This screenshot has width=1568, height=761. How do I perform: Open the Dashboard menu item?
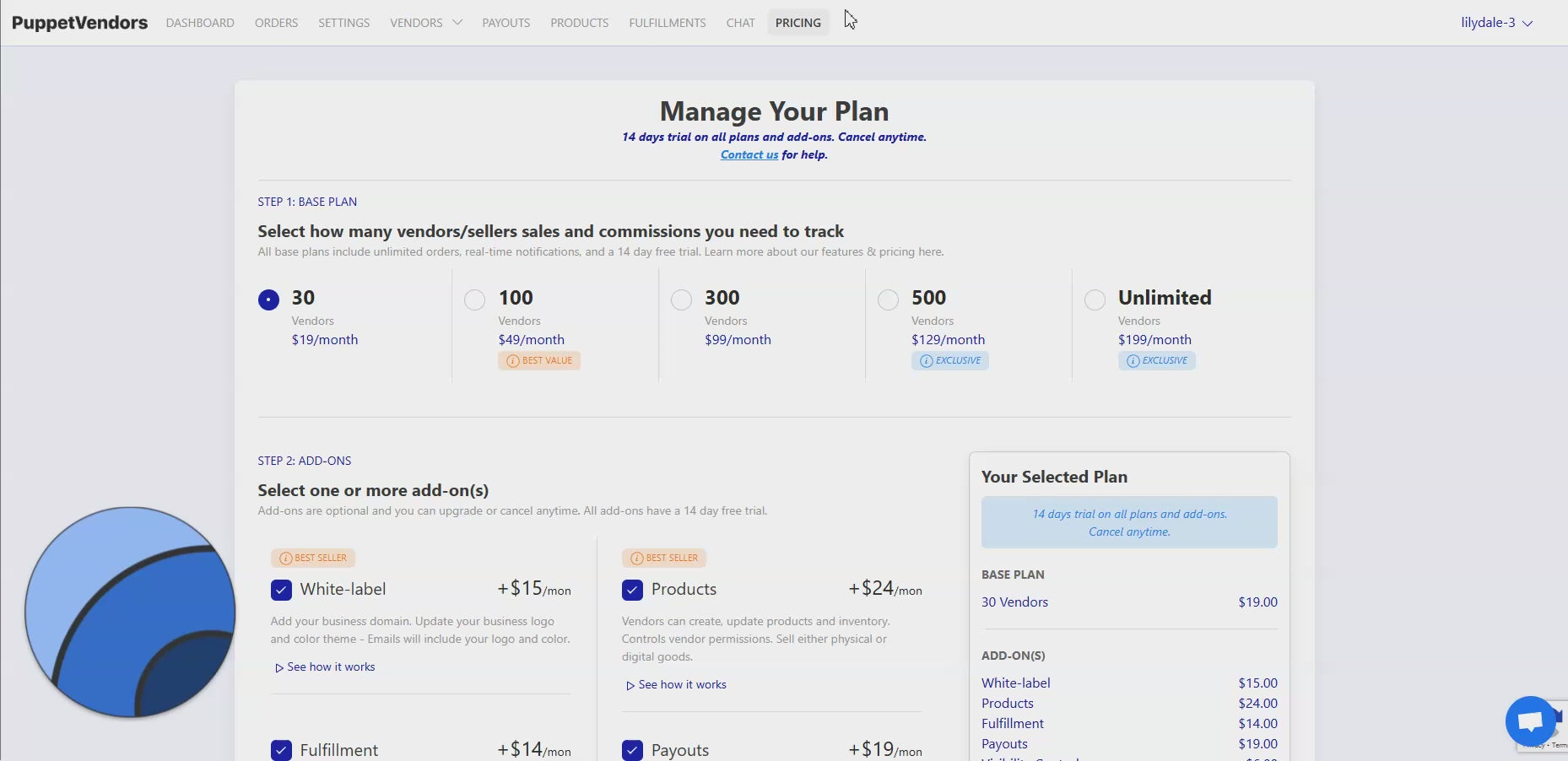point(200,23)
